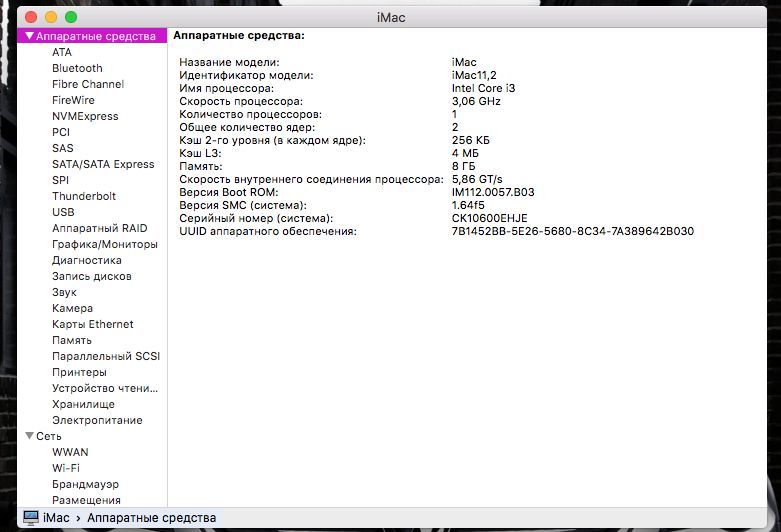The width and height of the screenshot is (781, 532).
Task: Click the model identifier value iMac11,2
Action: (474, 75)
